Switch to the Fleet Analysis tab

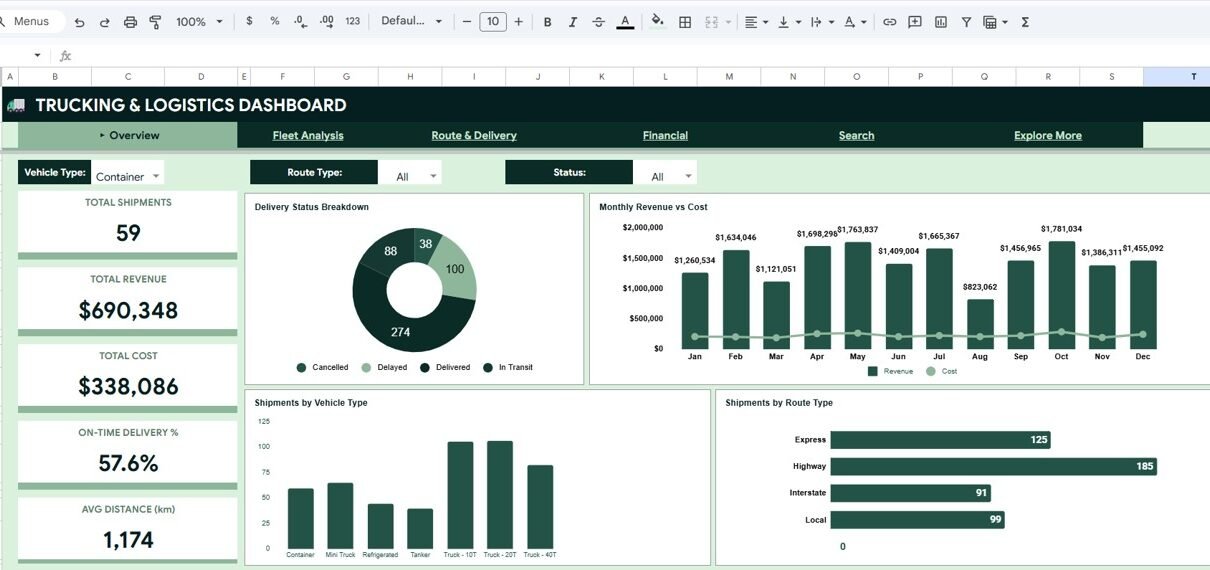(308, 136)
